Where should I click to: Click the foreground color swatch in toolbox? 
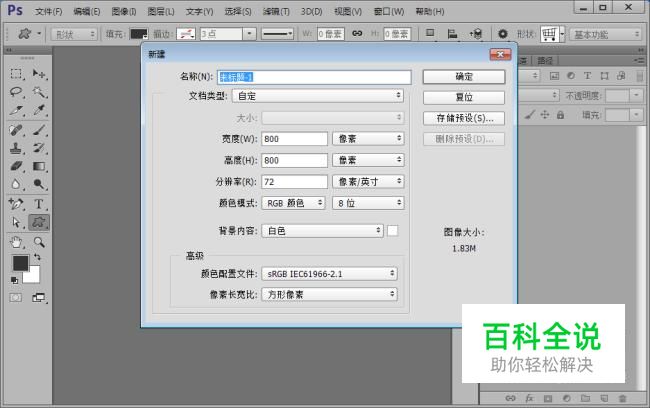pyautogui.click(x=20, y=263)
